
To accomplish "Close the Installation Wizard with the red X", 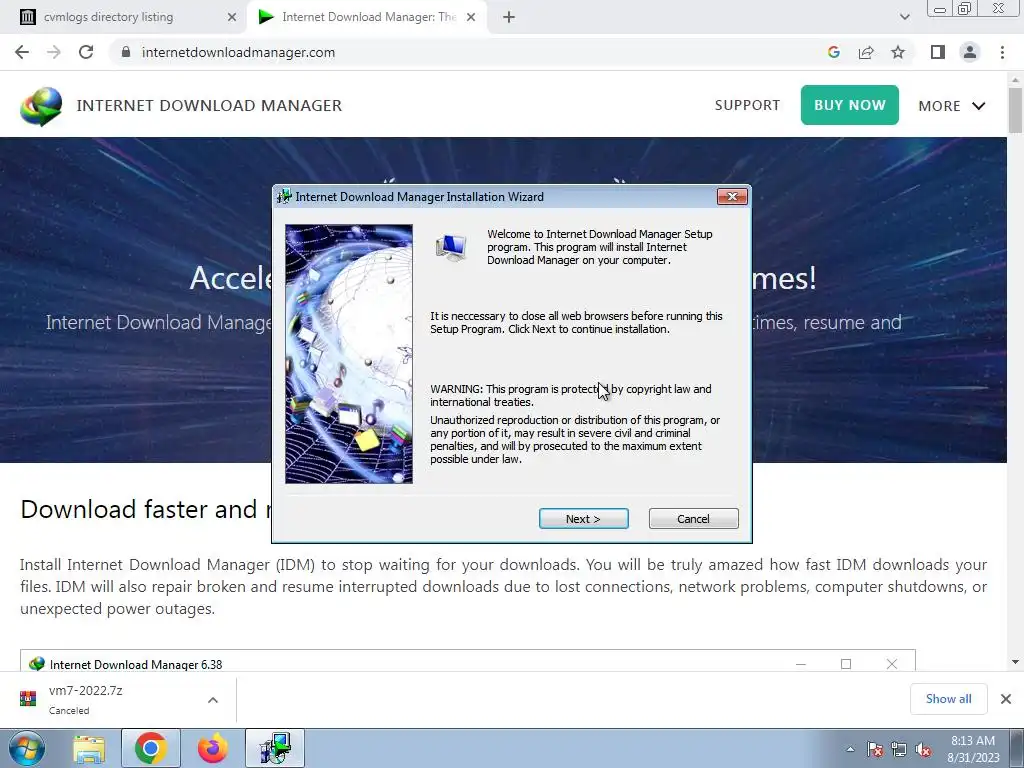I will tap(732, 197).
